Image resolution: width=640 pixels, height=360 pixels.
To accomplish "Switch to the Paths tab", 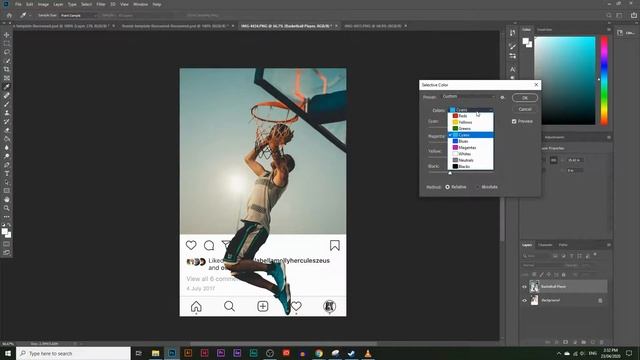I will coord(563,245).
